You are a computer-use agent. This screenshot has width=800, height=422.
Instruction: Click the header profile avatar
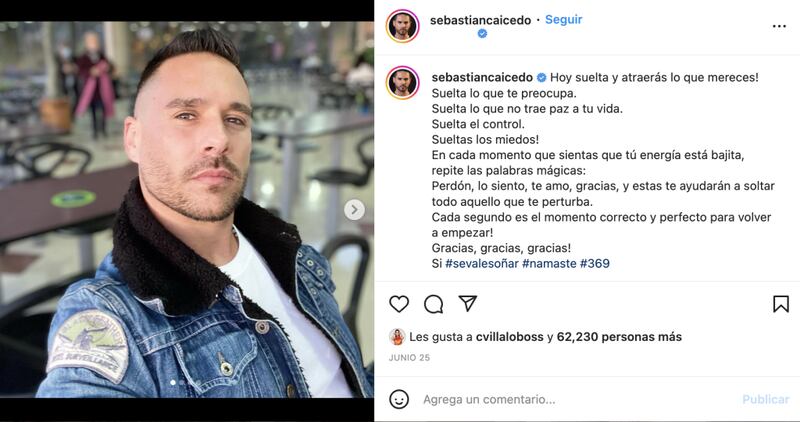coord(403,26)
